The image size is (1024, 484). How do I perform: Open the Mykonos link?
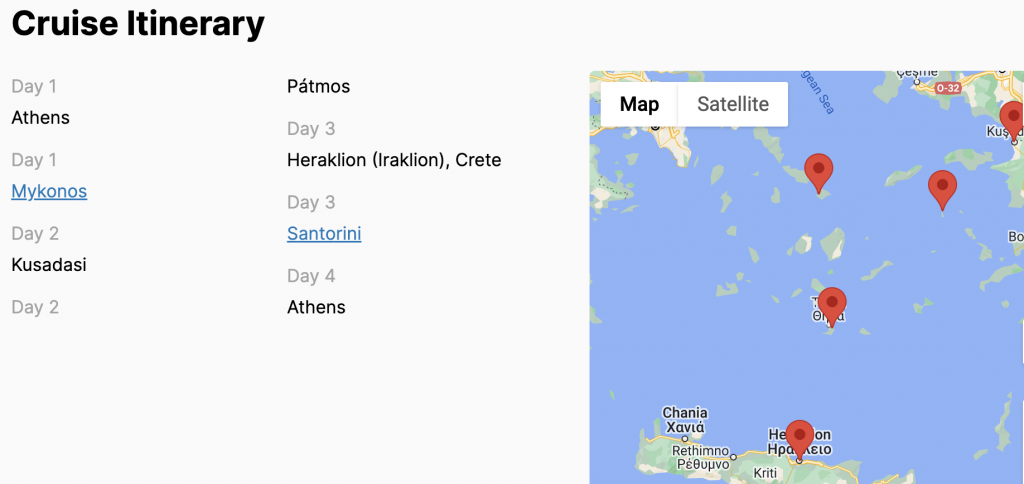[49, 191]
